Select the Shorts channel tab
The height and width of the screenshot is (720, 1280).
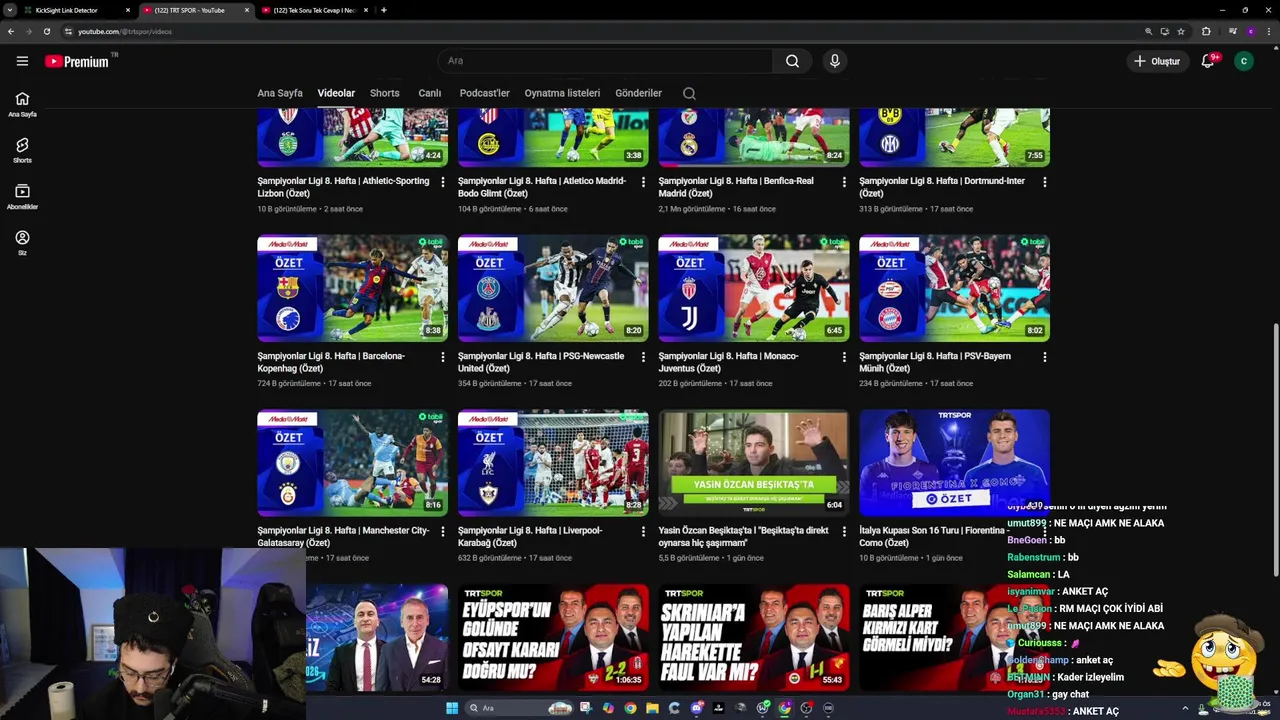click(x=385, y=93)
